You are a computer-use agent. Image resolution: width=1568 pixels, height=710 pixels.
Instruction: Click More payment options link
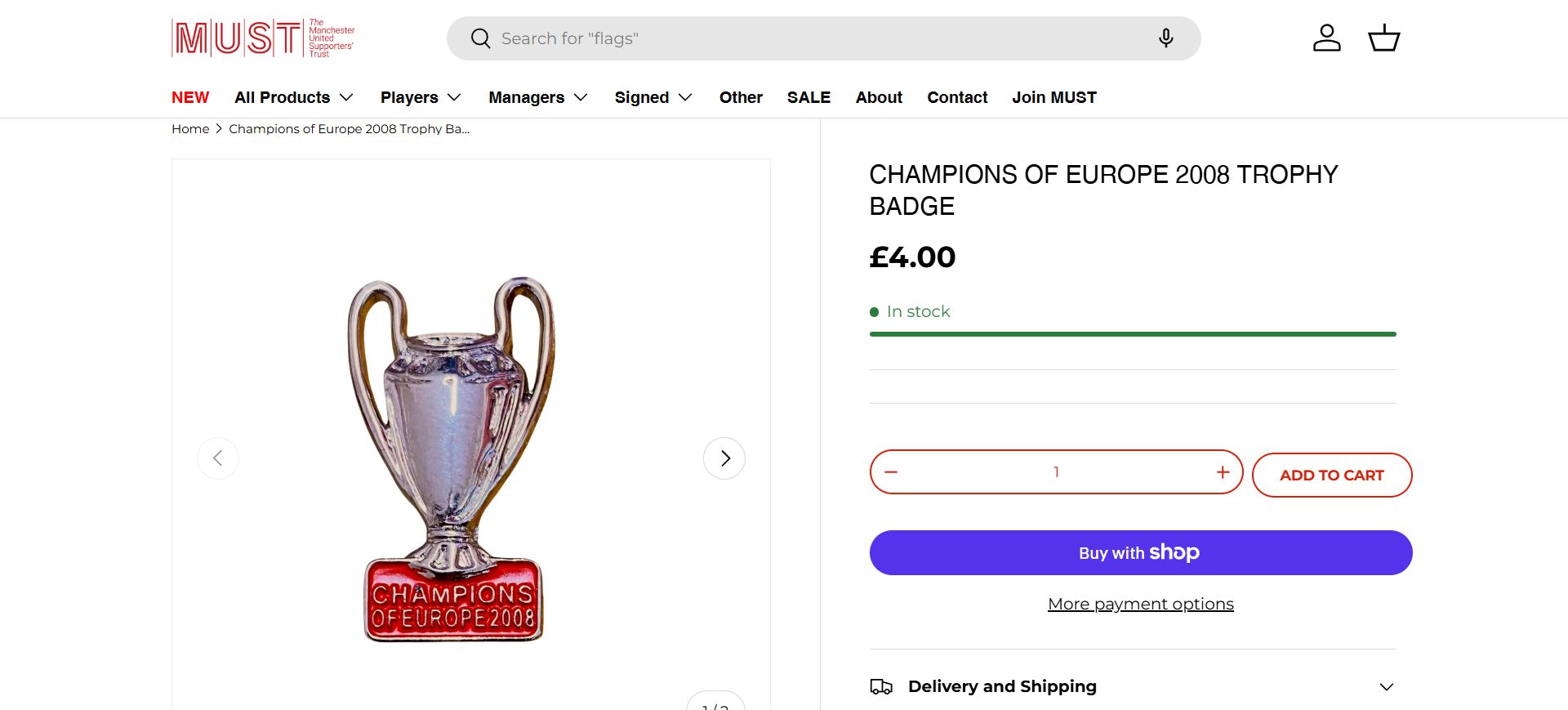1140,604
